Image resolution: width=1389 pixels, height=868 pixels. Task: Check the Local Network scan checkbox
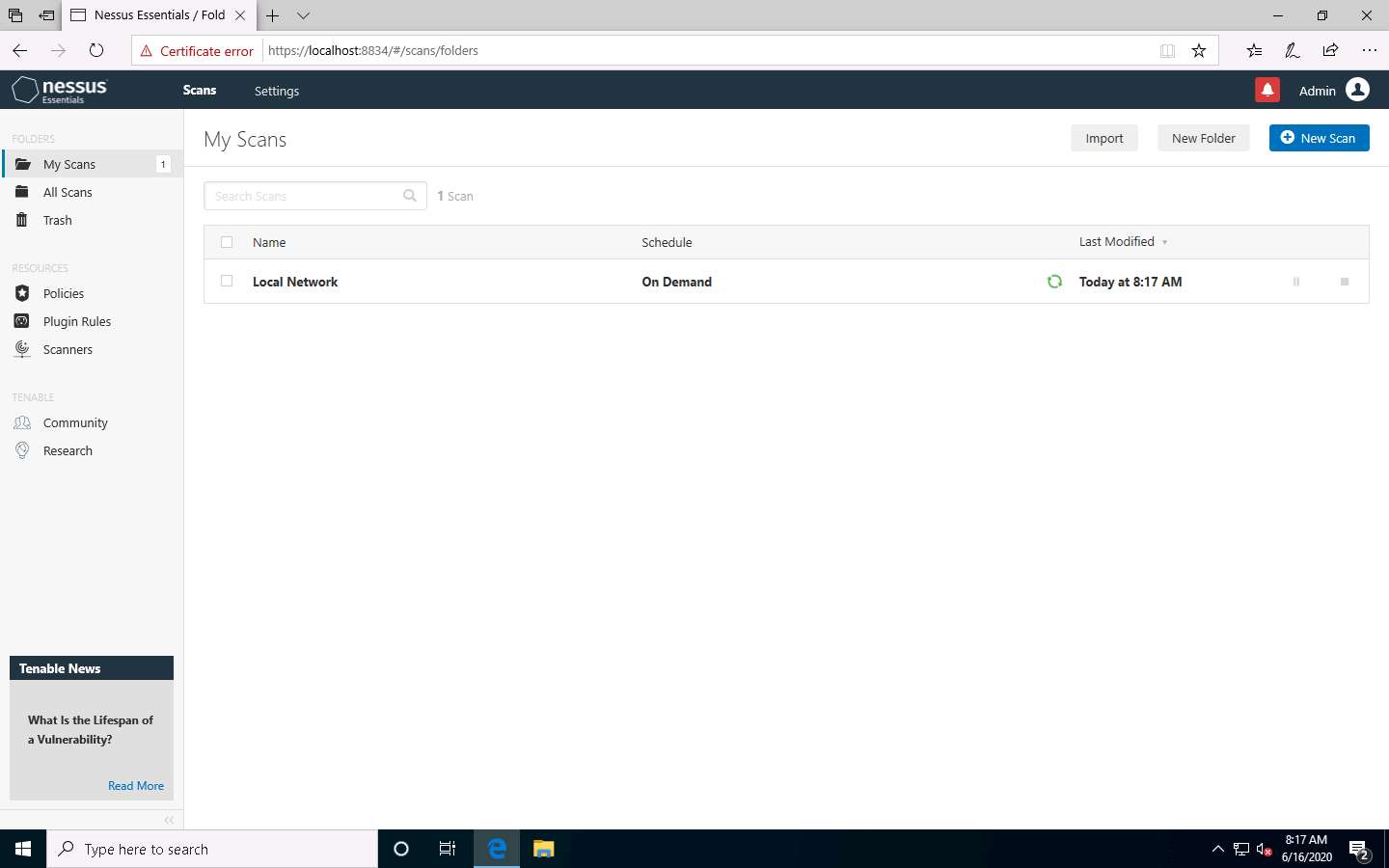pyautogui.click(x=227, y=281)
